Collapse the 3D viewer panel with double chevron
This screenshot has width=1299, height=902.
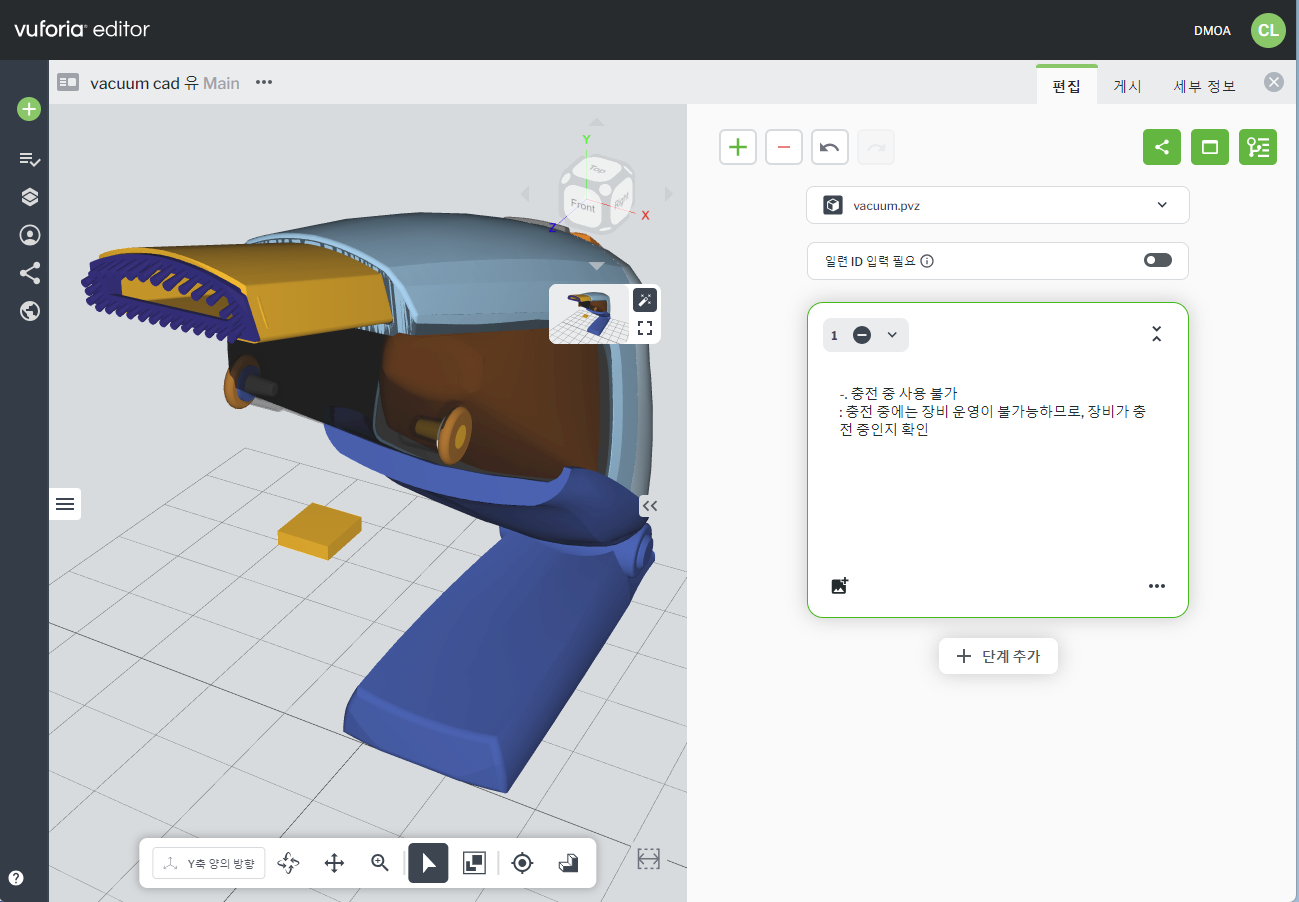tap(650, 506)
